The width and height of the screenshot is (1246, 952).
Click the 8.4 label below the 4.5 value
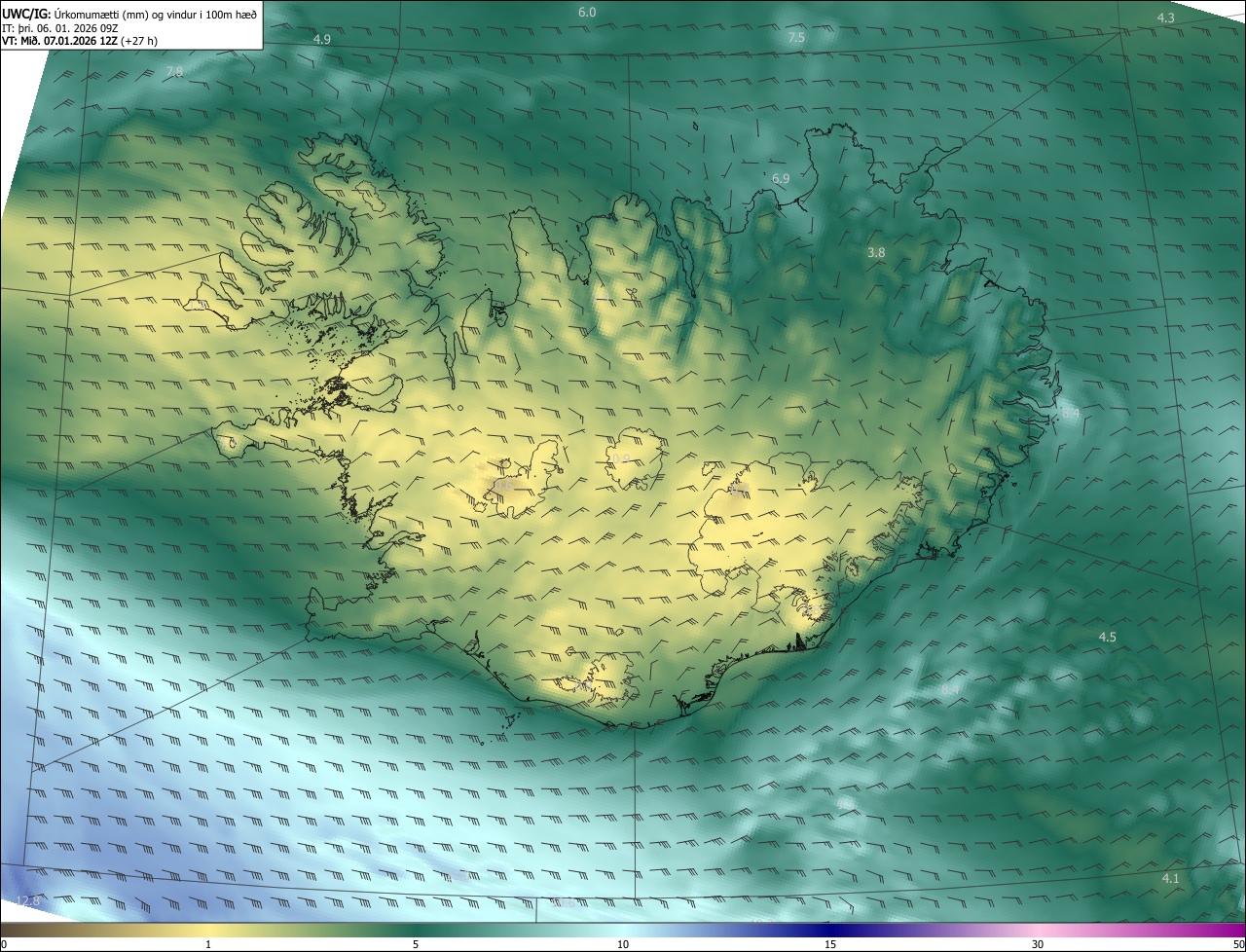pos(951,689)
